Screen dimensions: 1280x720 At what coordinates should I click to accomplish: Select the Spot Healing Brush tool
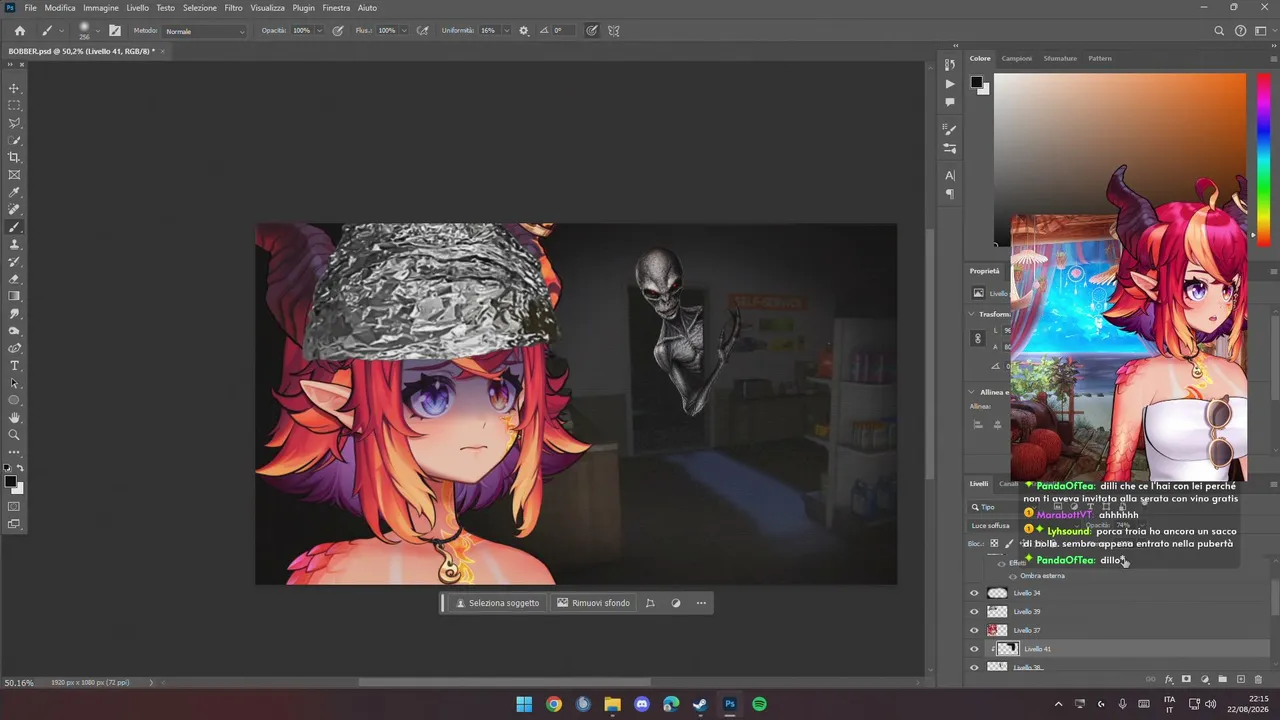[x=14, y=210]
